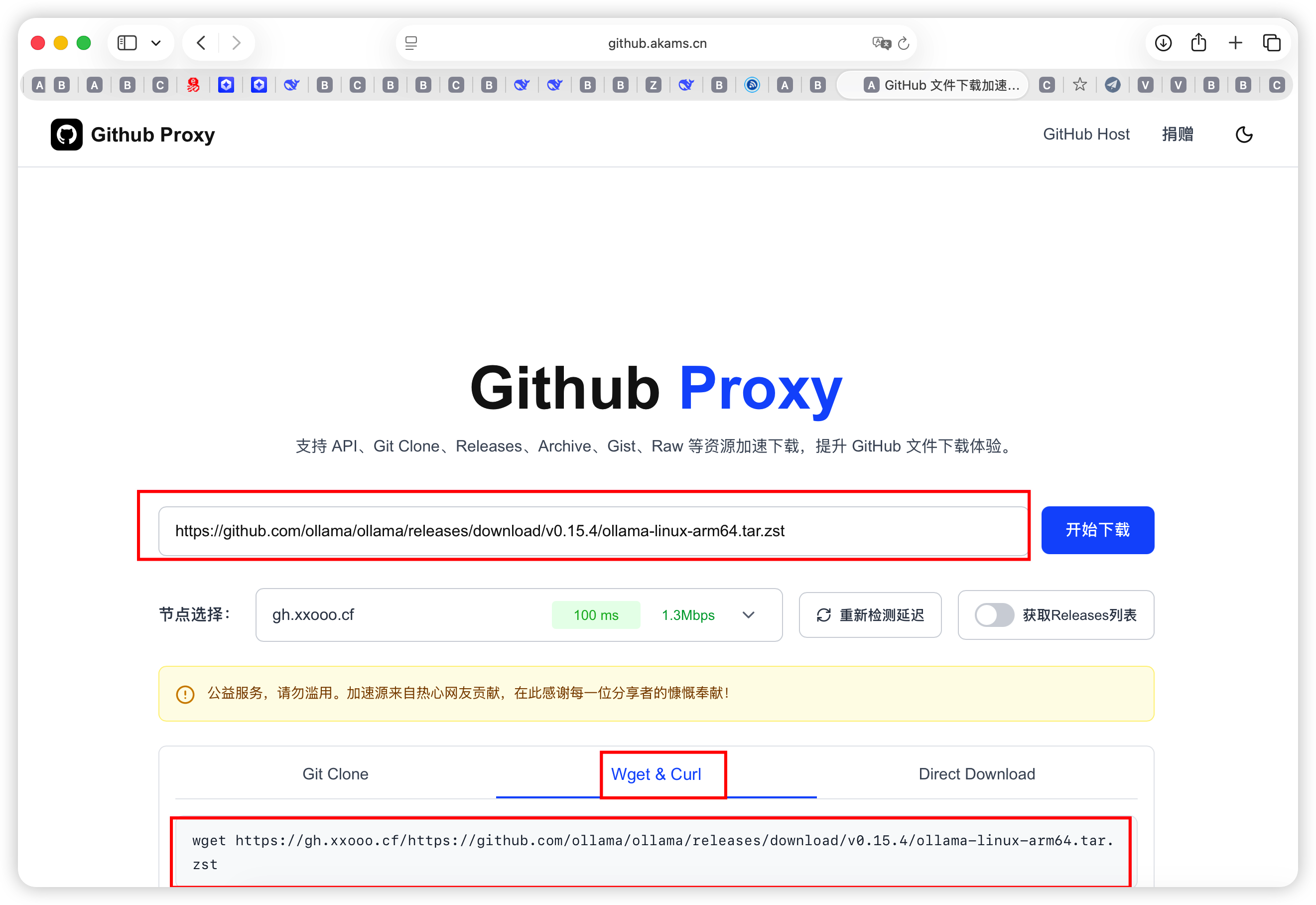This screenshot has height=905, width=1316.
Task: Switch to the Git Clone tab
Action: (x=335, y=774)
